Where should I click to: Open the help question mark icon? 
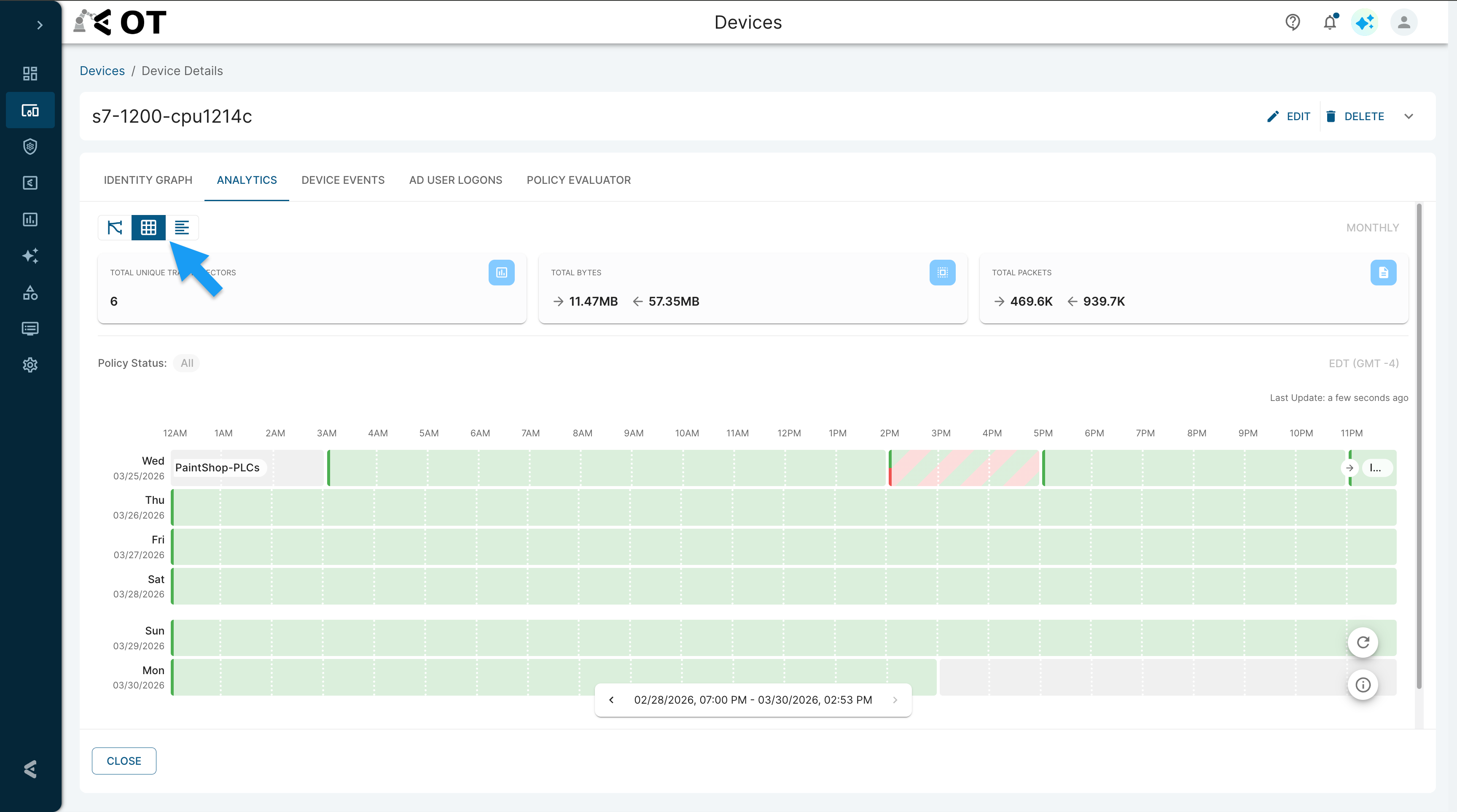click(x=1293, y=22)
